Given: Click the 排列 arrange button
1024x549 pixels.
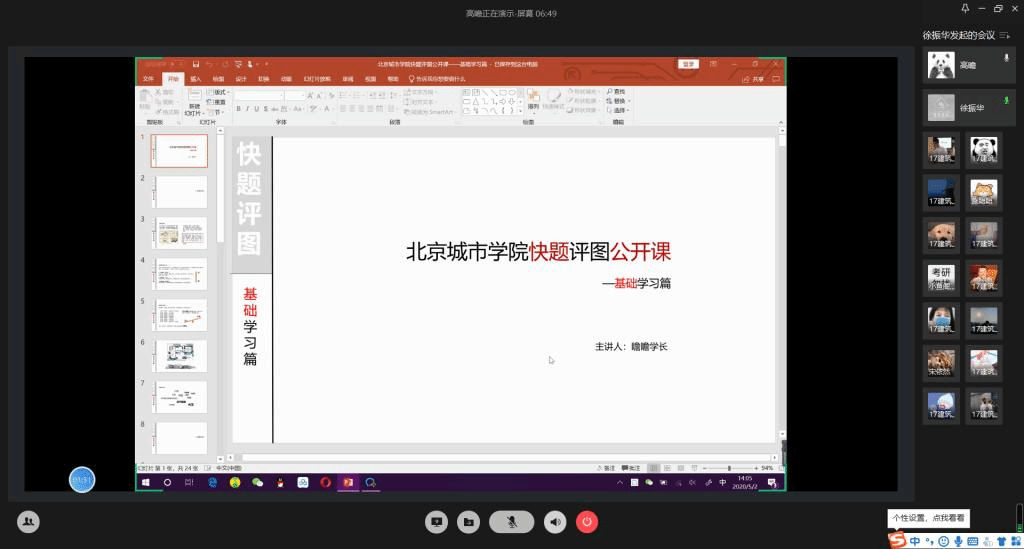Looking at the screenshot, I should (534, 101).
